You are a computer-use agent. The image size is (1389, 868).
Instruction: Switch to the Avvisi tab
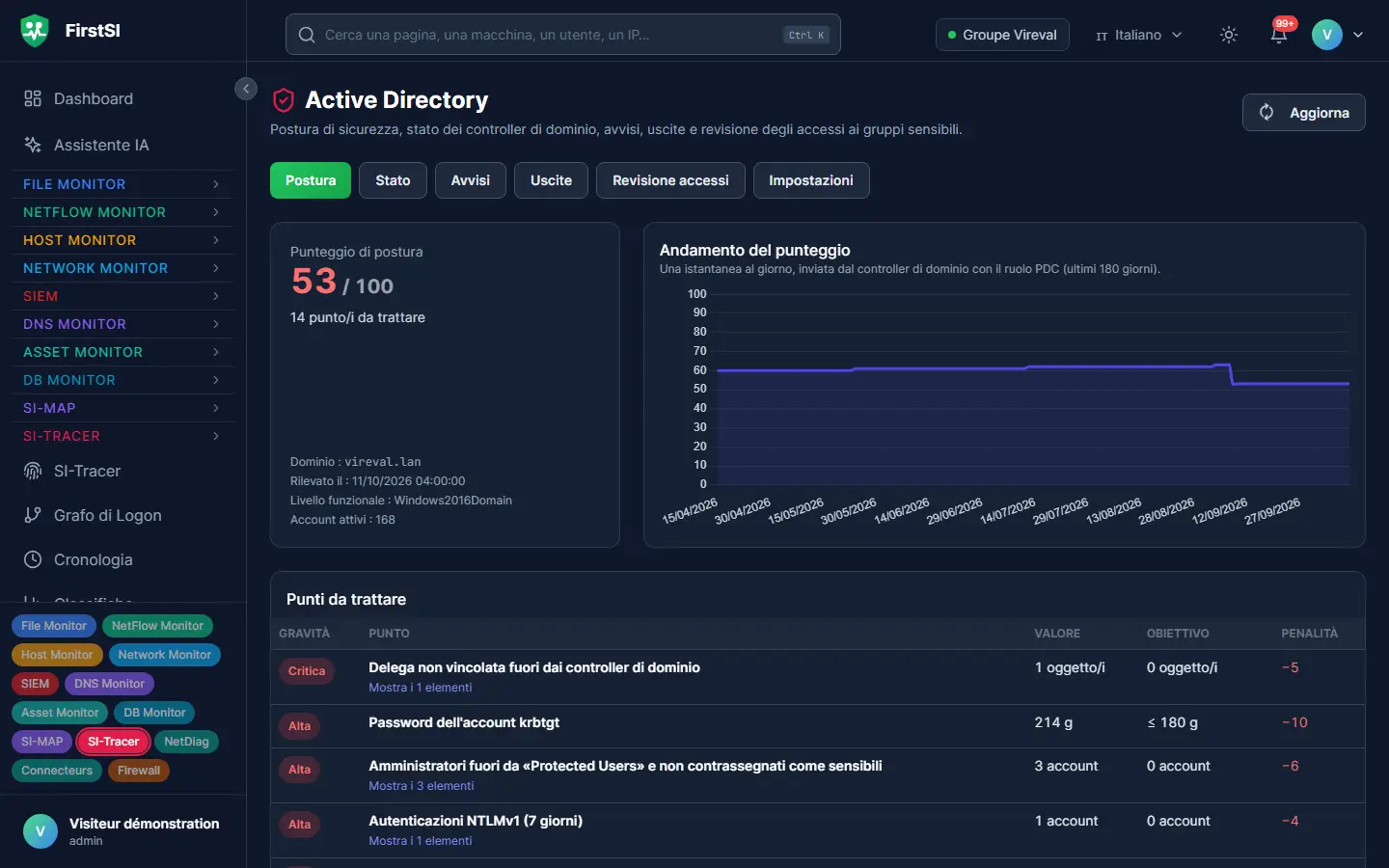[471, 180]
